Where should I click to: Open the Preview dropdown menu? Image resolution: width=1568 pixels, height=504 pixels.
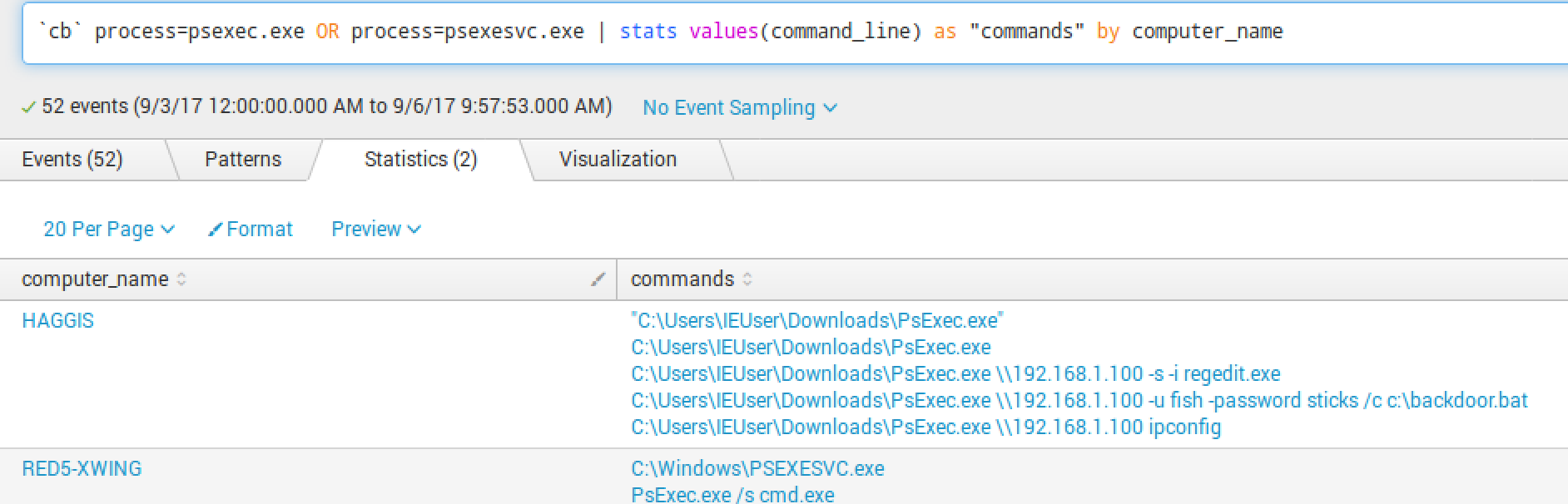(x=375, y=230)
